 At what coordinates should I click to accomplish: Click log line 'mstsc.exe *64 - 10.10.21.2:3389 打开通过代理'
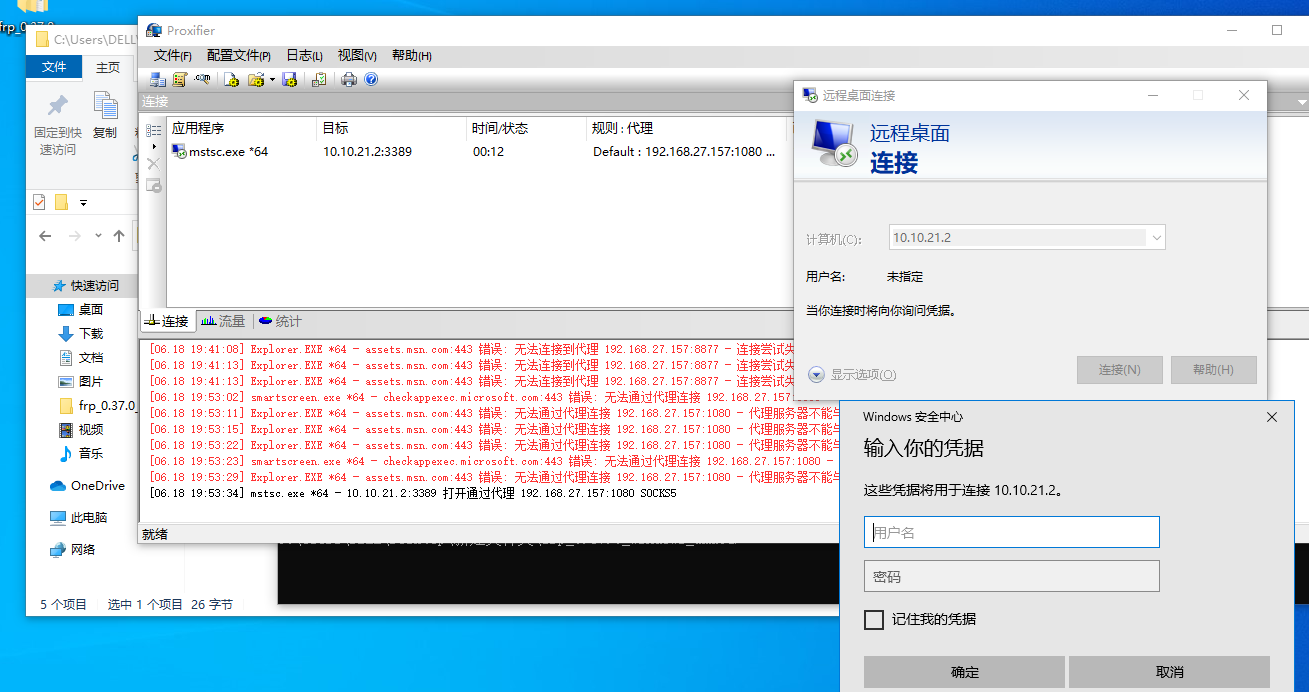click(413, 494)
